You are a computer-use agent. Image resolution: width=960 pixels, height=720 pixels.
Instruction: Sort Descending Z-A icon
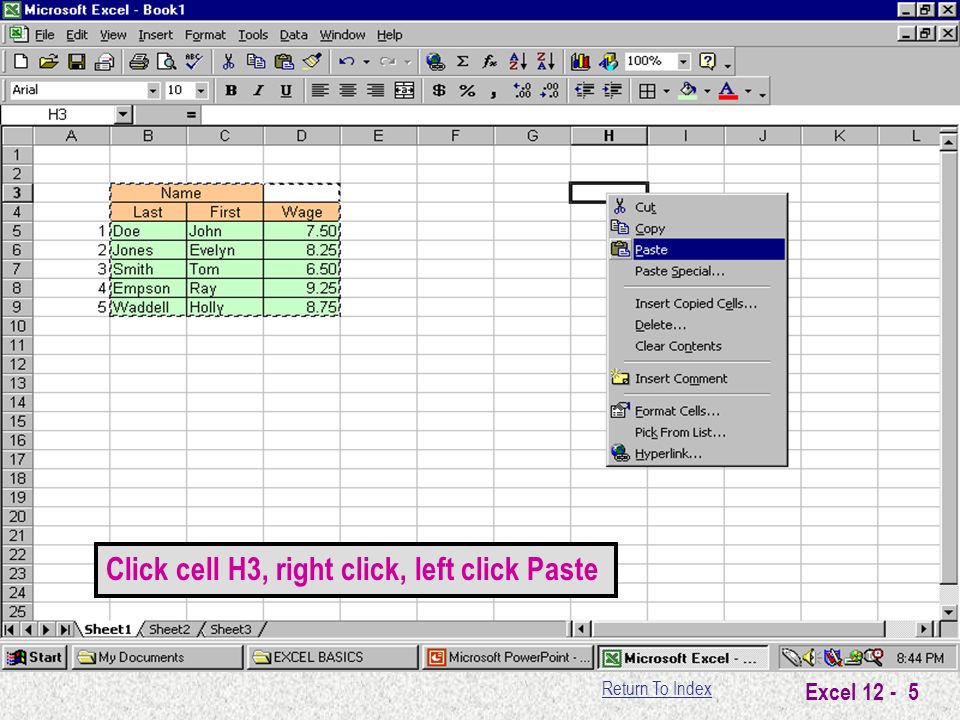click(546, 61)
